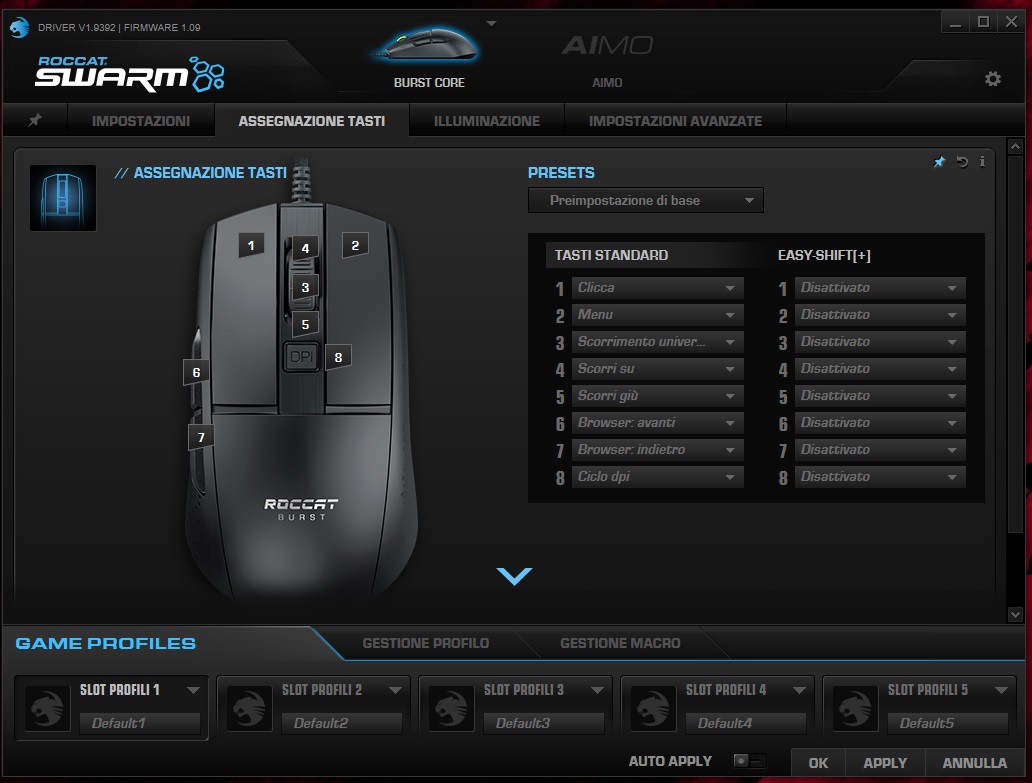Confirm with the OK button
This screenshot has width=1032, height=783.
[x=818, y=763]
